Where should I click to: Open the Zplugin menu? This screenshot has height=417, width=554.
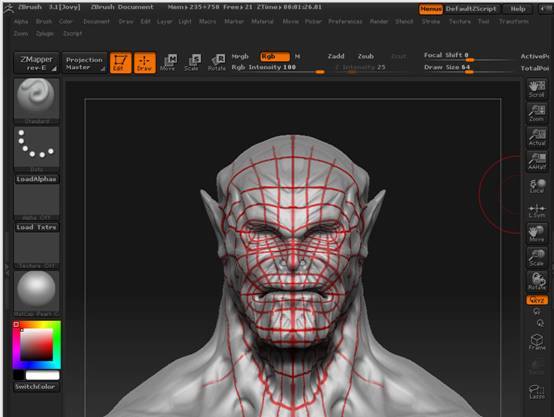[x=45, y=34]
